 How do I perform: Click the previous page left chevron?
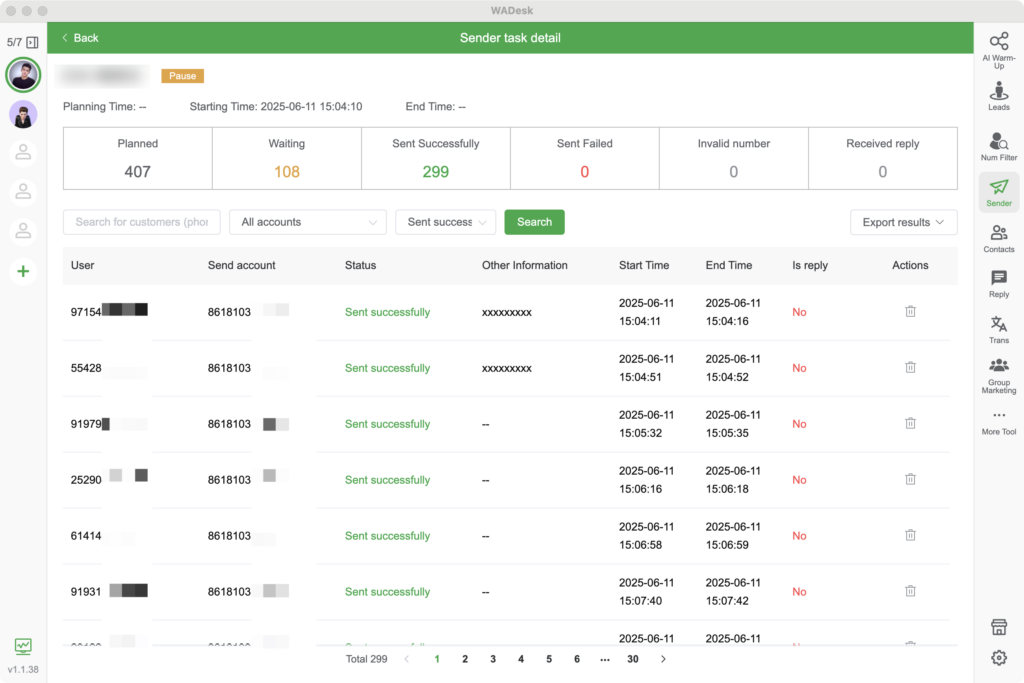(407, 659)
